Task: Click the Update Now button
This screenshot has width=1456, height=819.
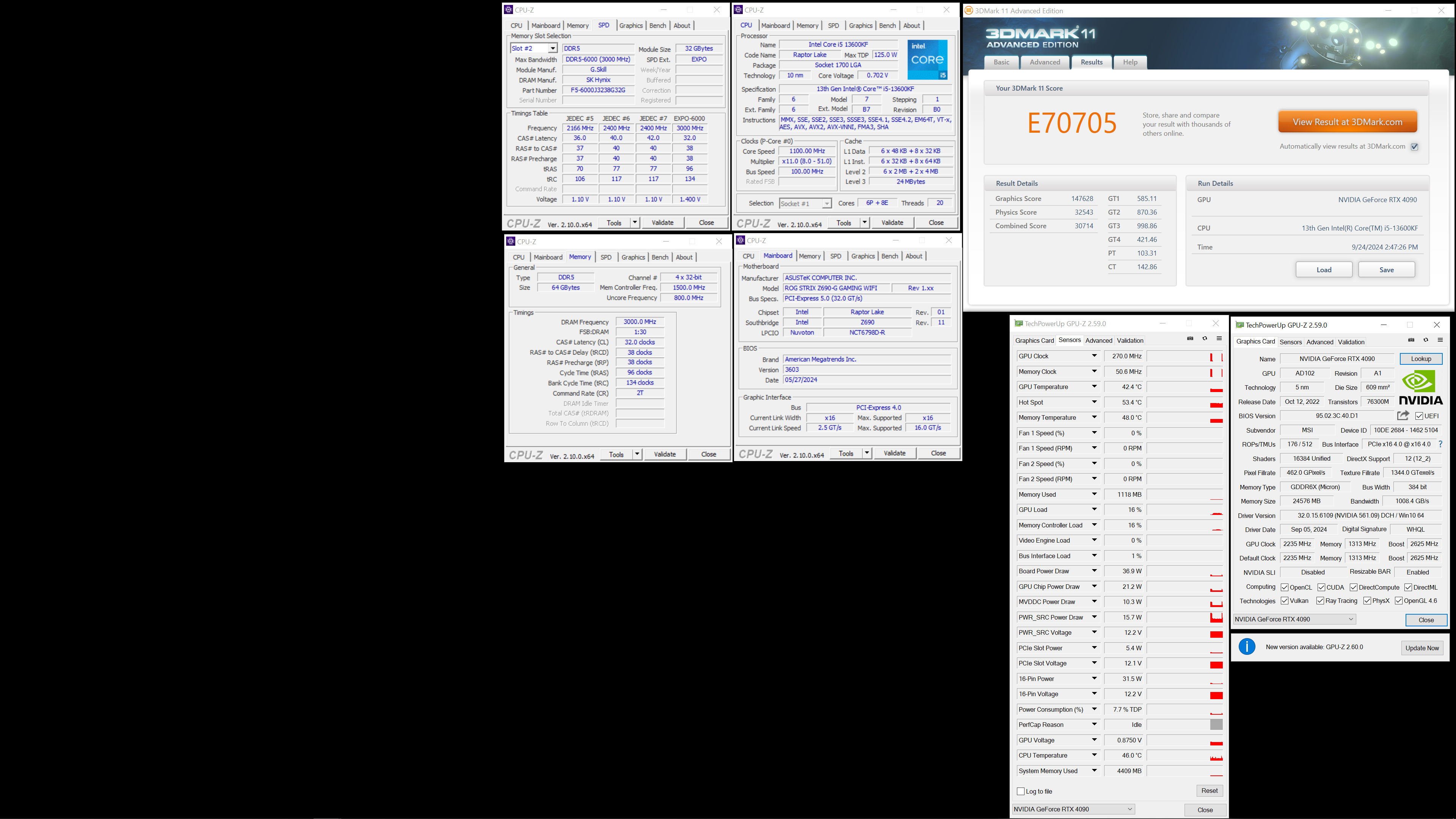Action: coord(1422,648)
